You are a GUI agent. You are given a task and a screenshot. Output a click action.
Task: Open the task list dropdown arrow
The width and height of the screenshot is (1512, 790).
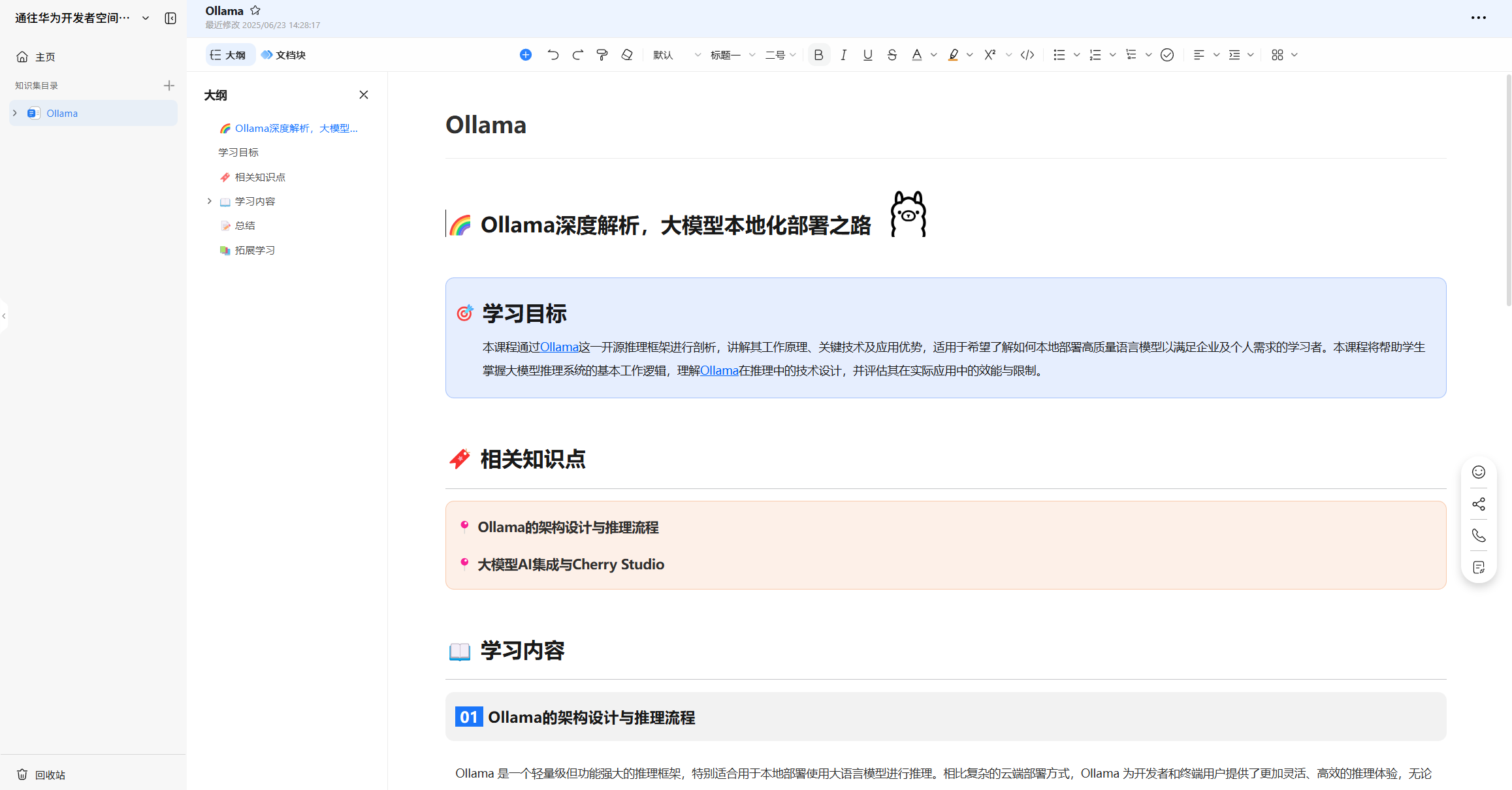point(1148,55)
